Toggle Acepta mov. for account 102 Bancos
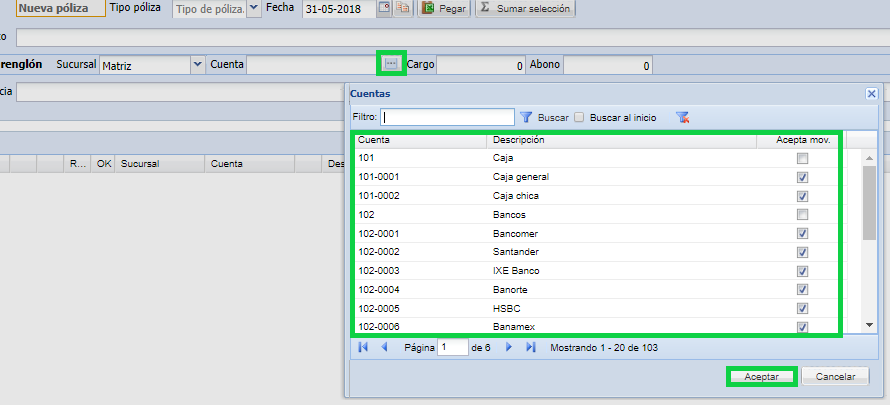890x405 pixels. (x=802, y=215)
